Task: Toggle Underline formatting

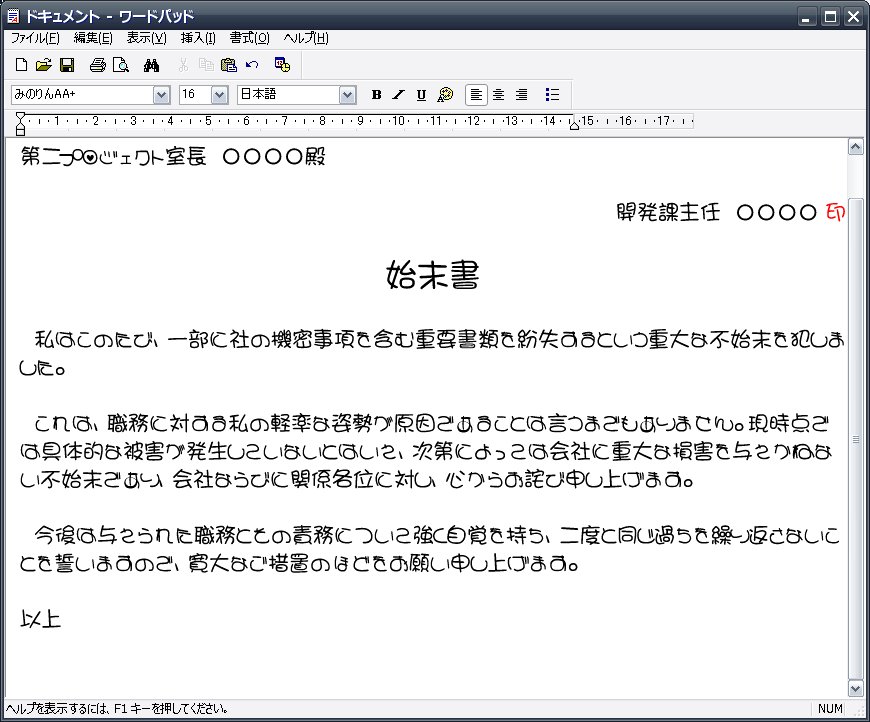Action: (x=421, y=95)
